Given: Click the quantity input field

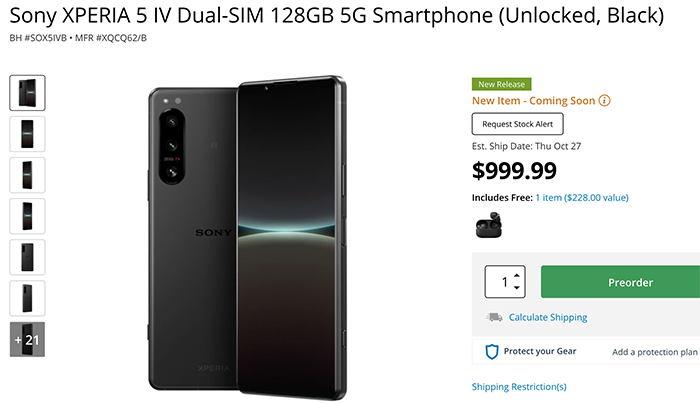Looking at the screenshot, I should click(x=505, y=282).
